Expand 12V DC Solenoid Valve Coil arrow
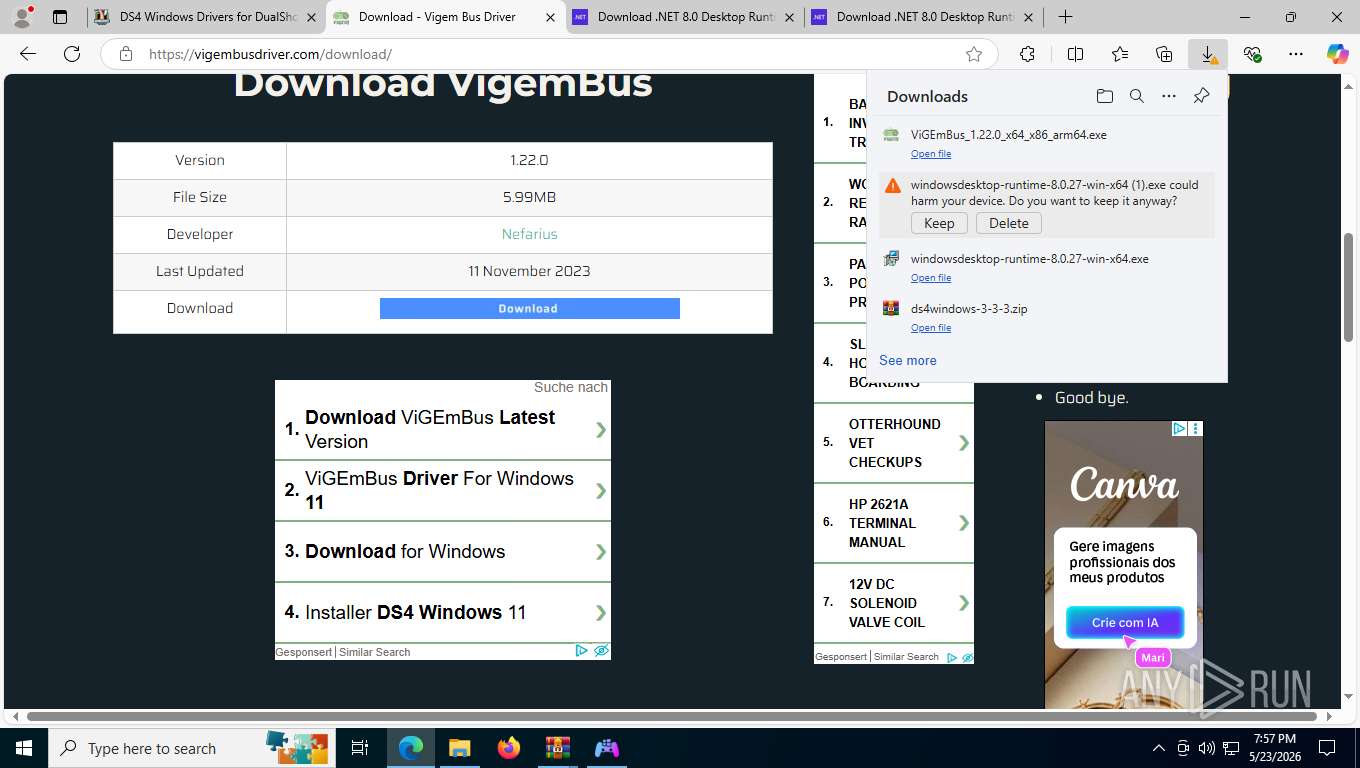 click(964, 603)
